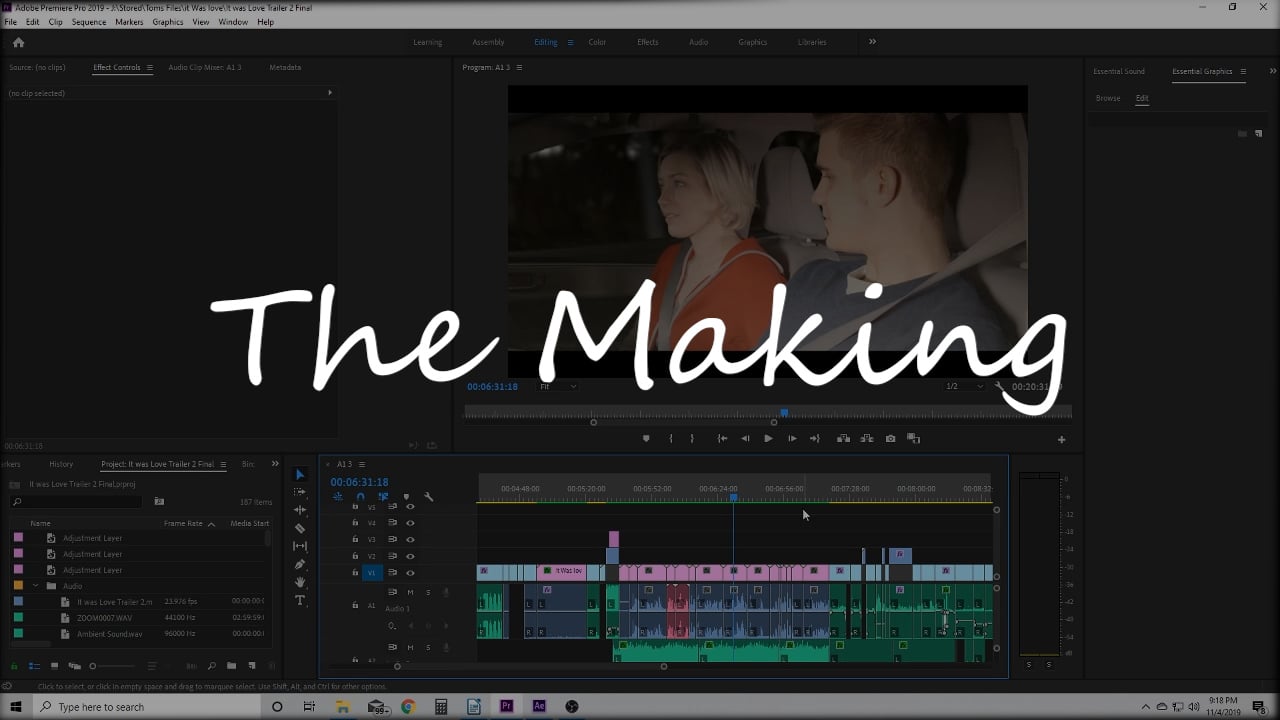Select the Slip tool
The width and height of the screenshot is (1280, 720).
coord(300,546)
